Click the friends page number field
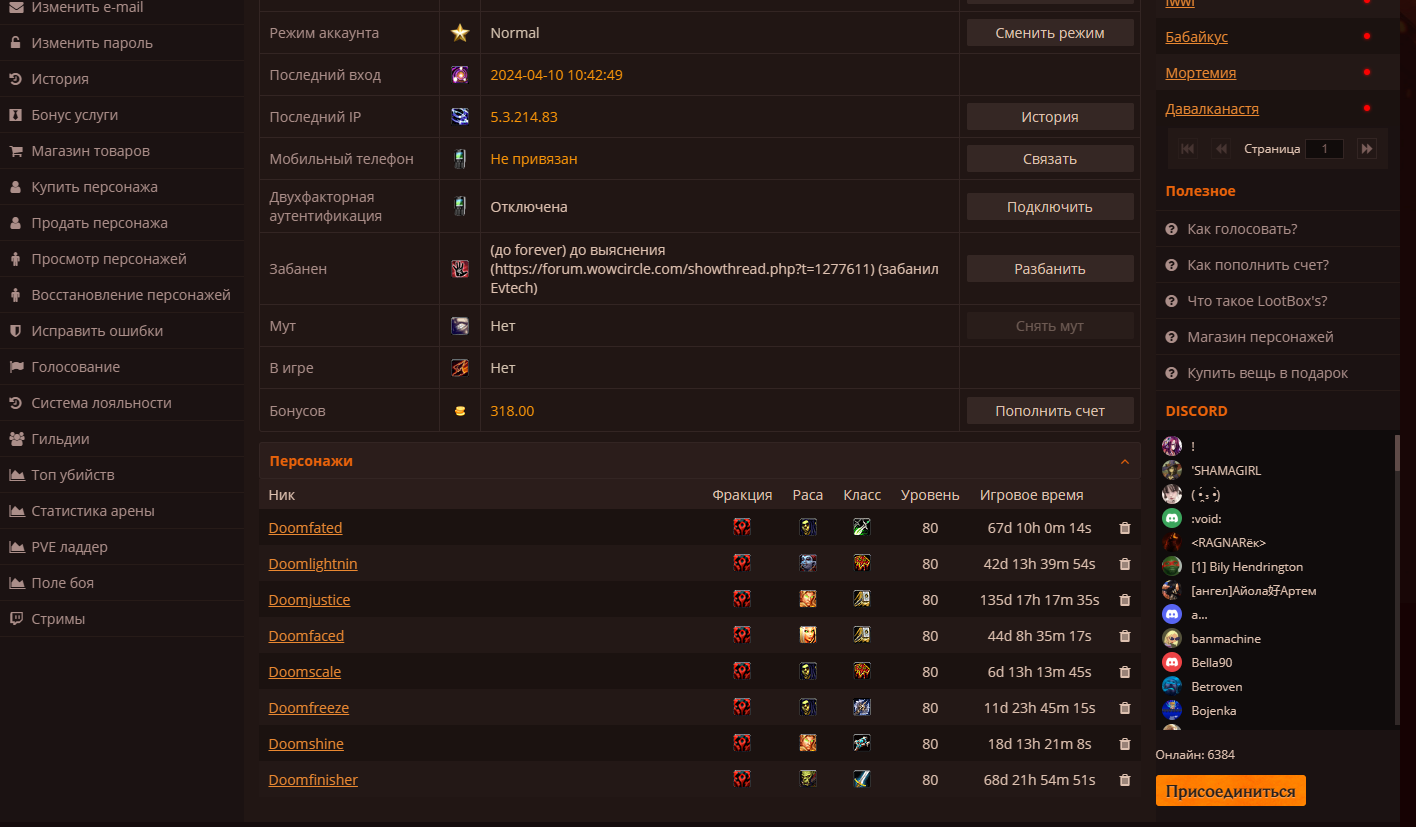This screenshot has height=827, width=1416. point(1325,149)
